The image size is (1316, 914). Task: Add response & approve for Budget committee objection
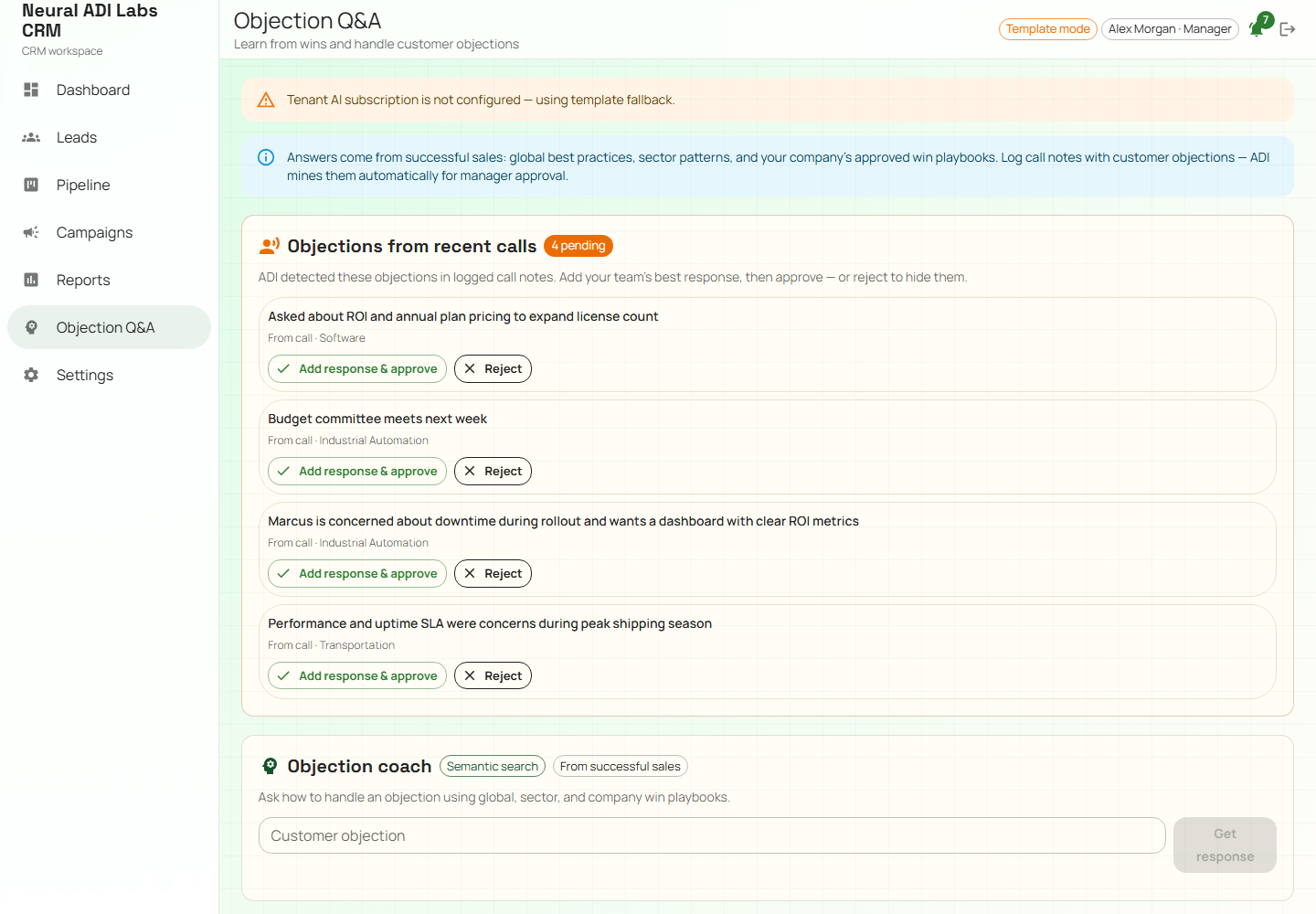(357, 471)
